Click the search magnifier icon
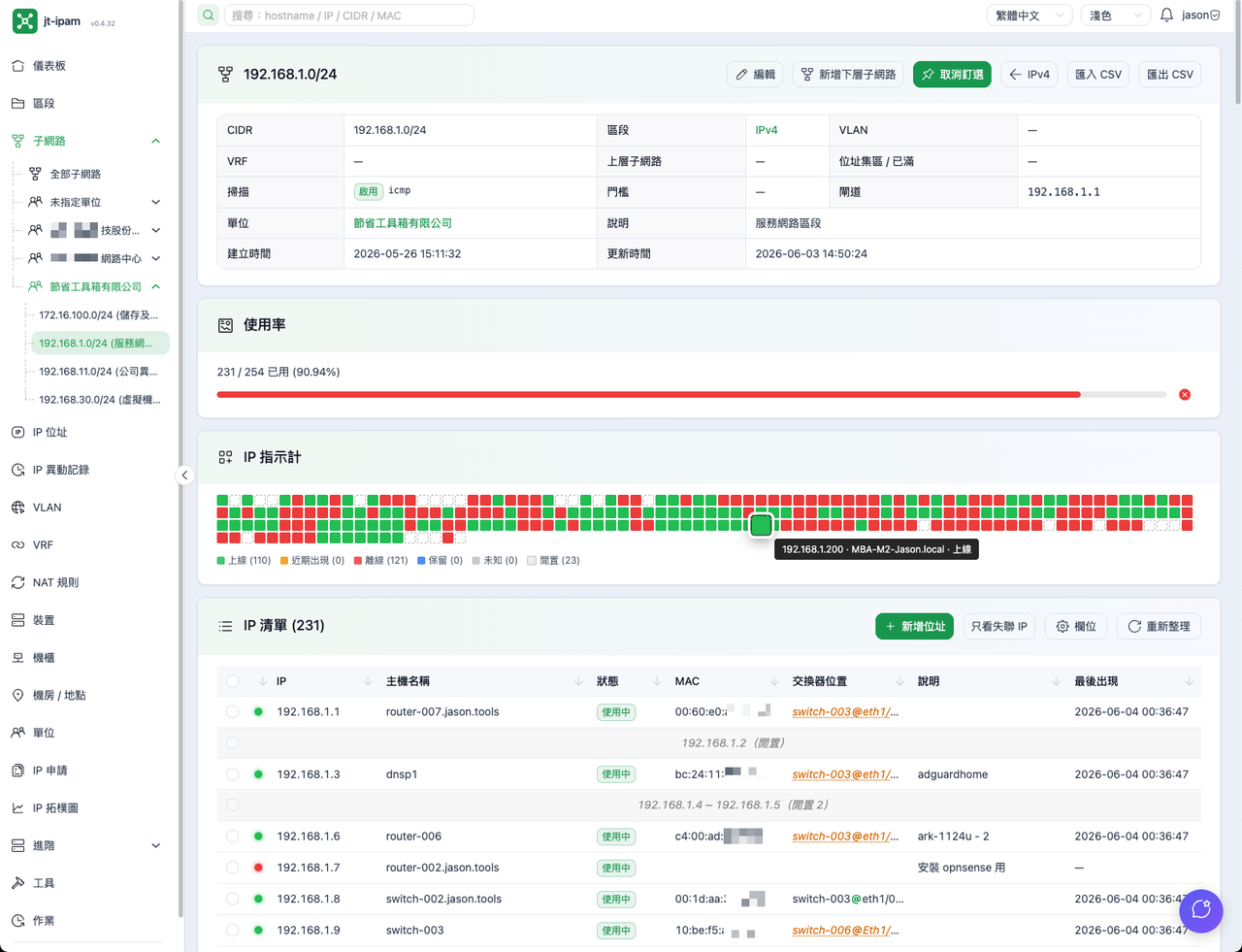This screenshot has height=952, width=1242. coord(209,15)
